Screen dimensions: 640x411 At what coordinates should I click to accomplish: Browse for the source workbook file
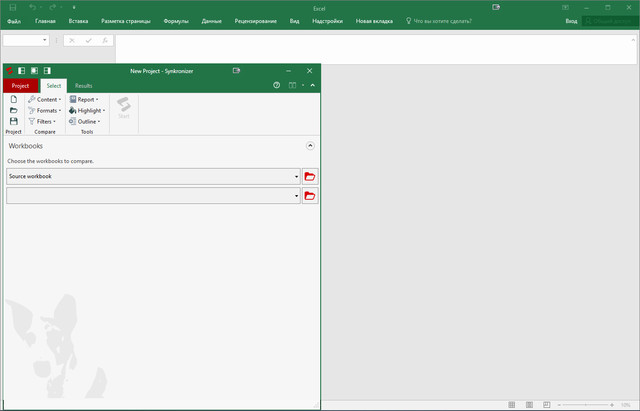click(x=310, y=176)
